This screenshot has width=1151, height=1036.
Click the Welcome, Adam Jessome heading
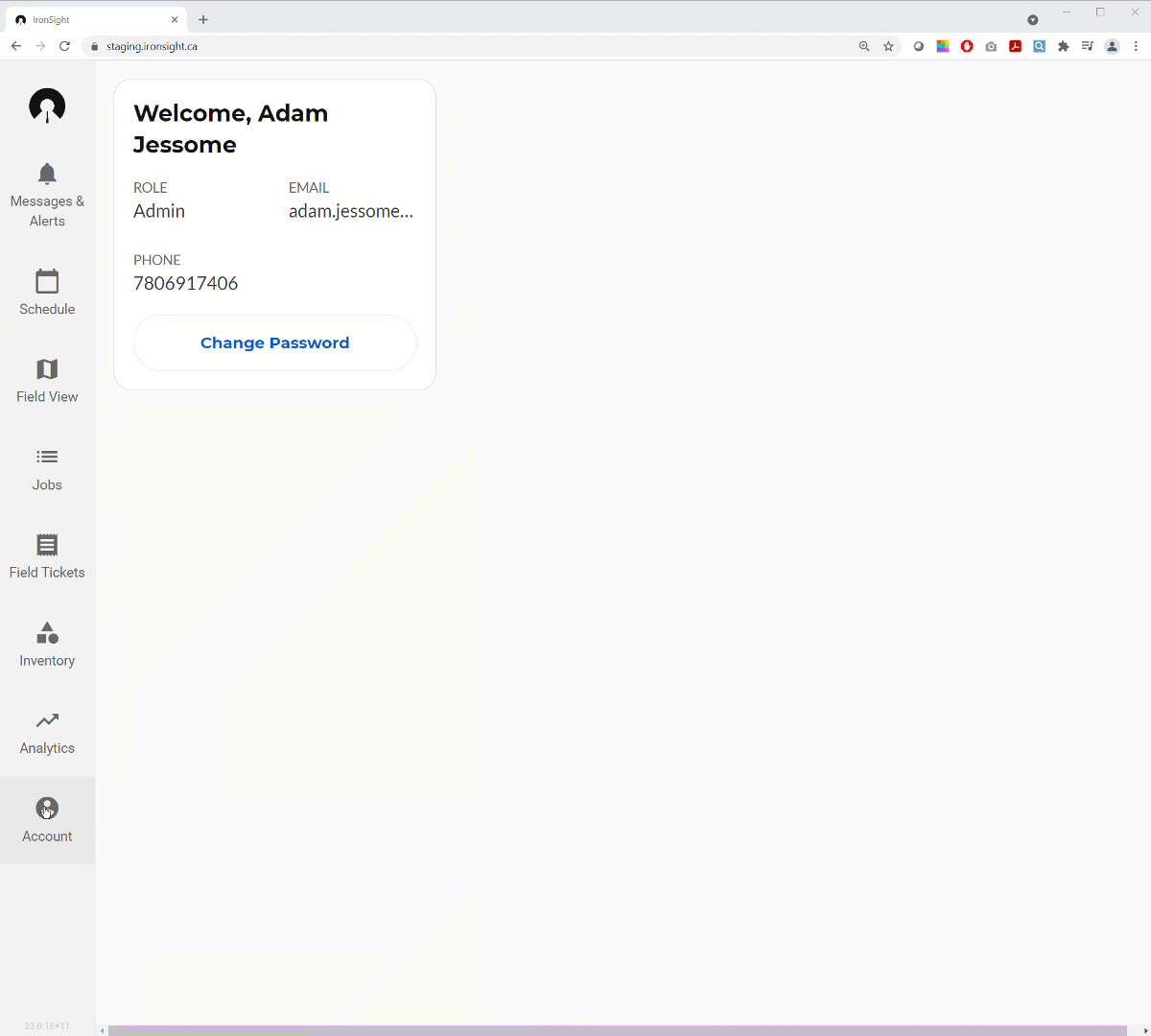[230, 129]
